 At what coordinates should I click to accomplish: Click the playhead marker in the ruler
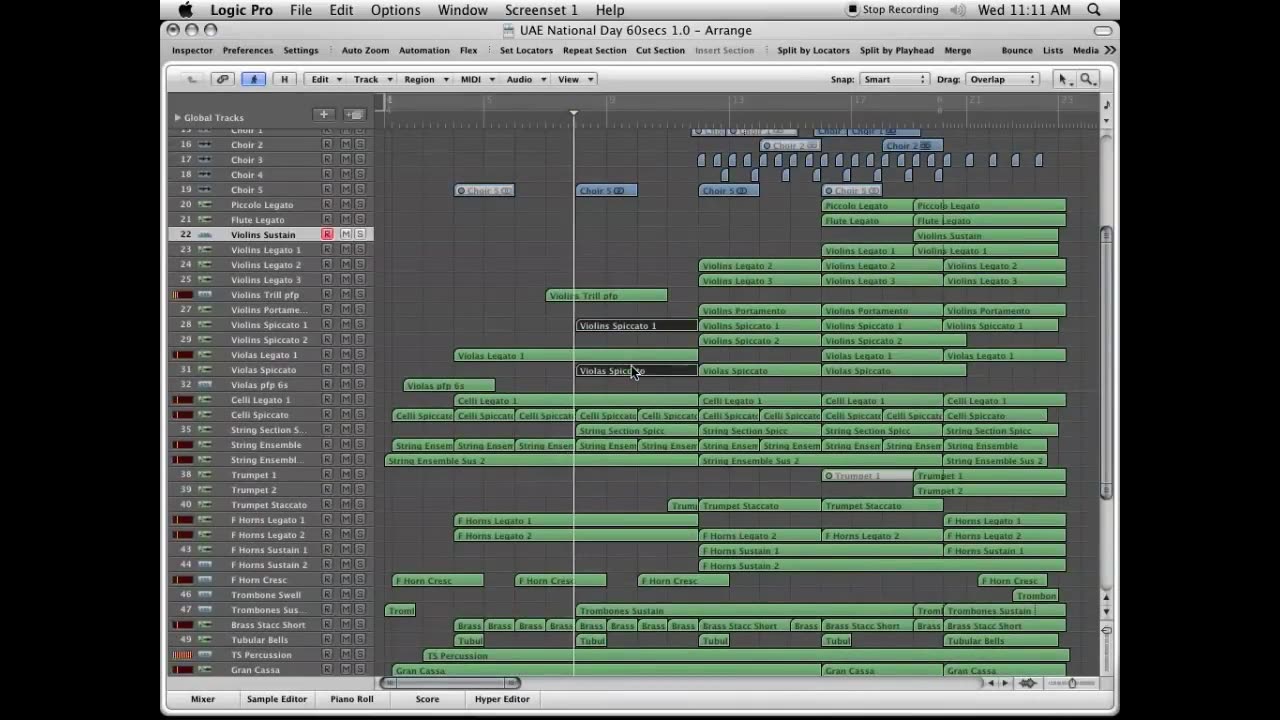[573, 113]
